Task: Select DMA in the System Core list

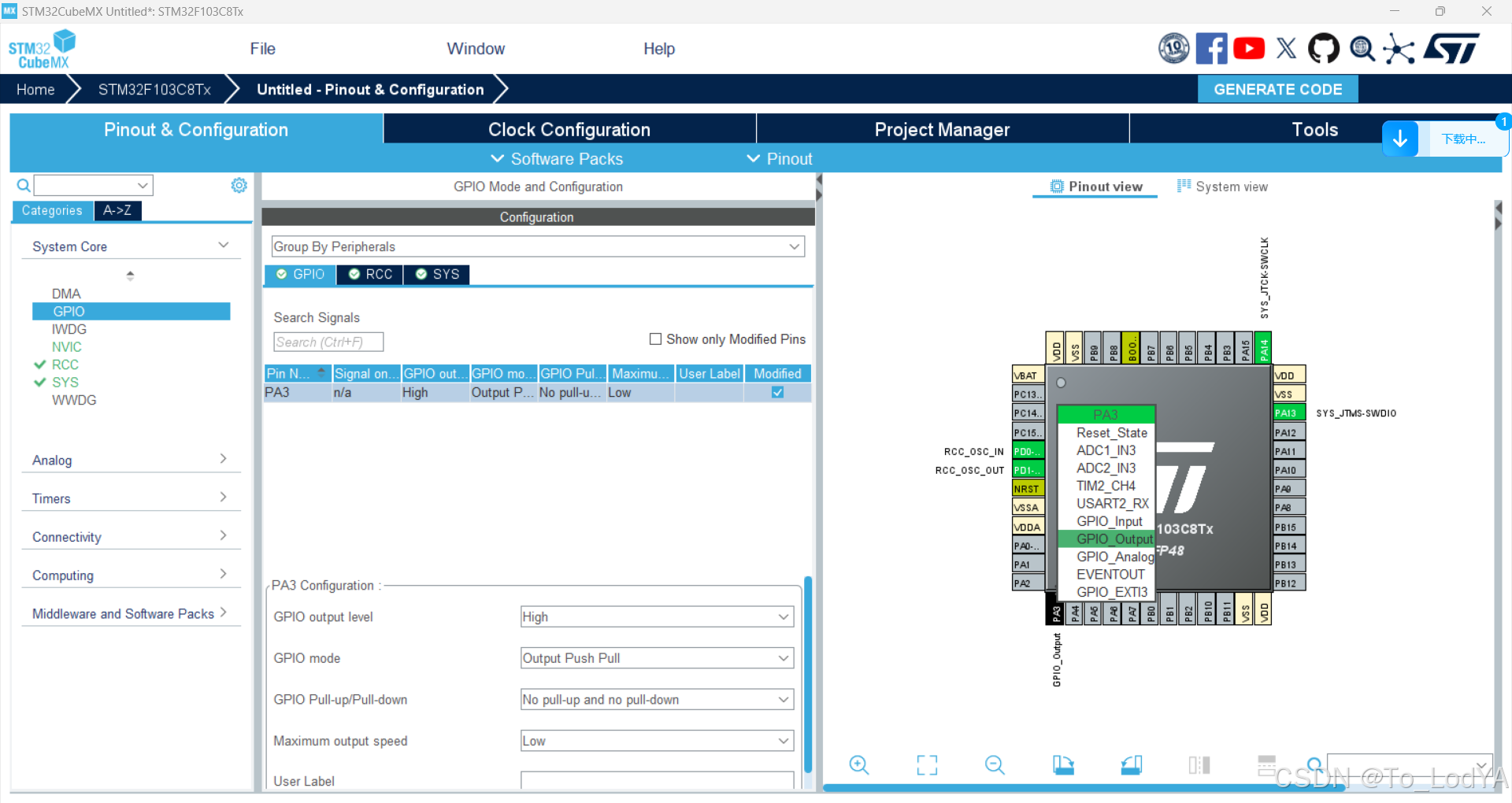Action: point(66,294)
